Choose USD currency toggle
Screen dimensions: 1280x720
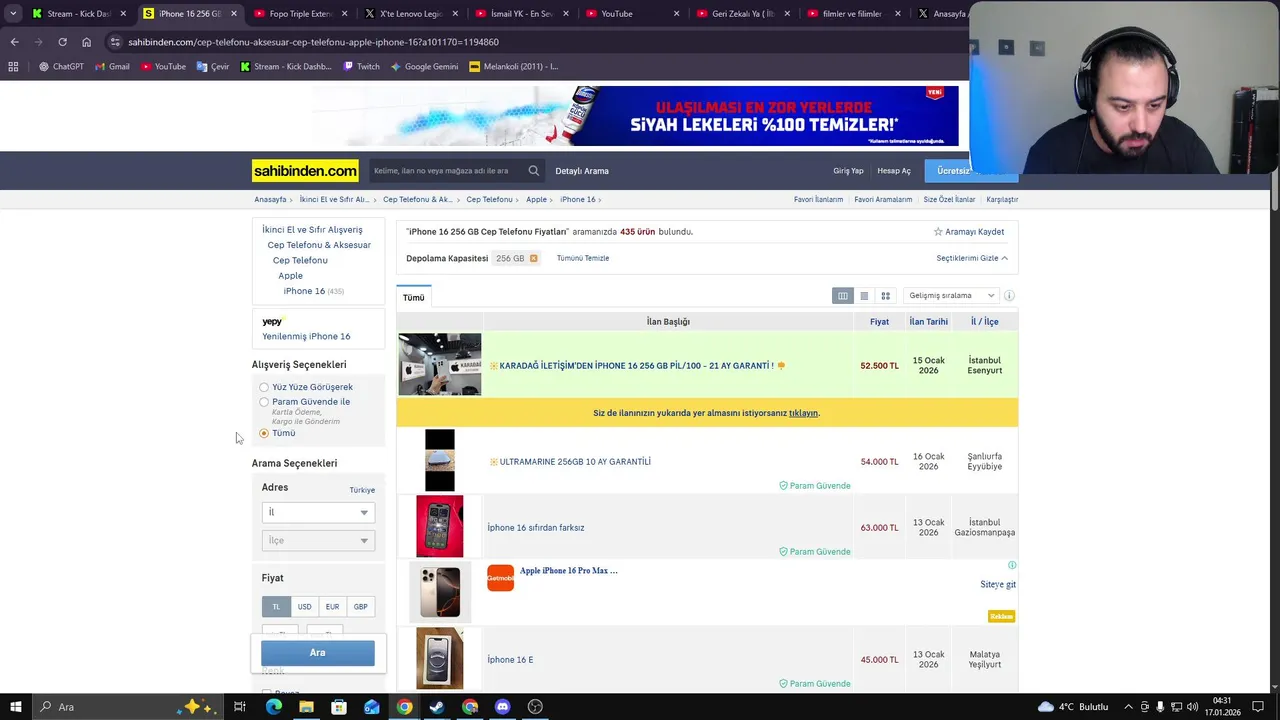(304, 607)
